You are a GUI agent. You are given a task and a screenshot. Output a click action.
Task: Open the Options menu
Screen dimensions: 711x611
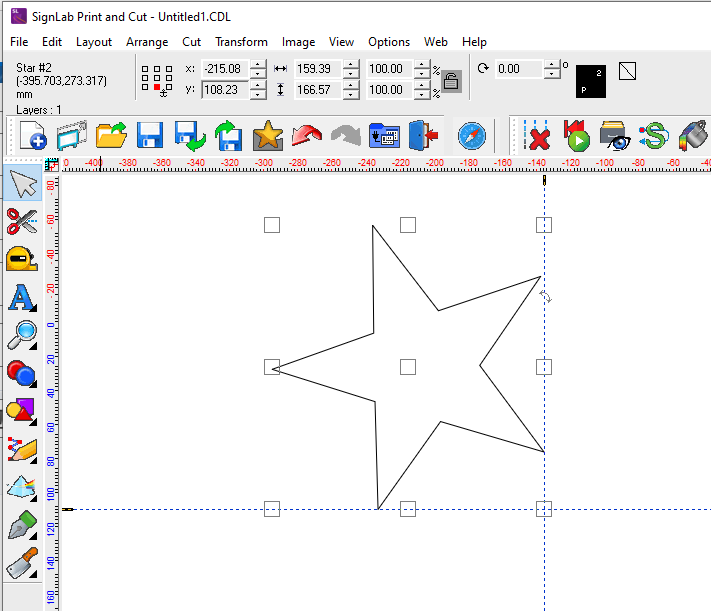coord(389,42)
